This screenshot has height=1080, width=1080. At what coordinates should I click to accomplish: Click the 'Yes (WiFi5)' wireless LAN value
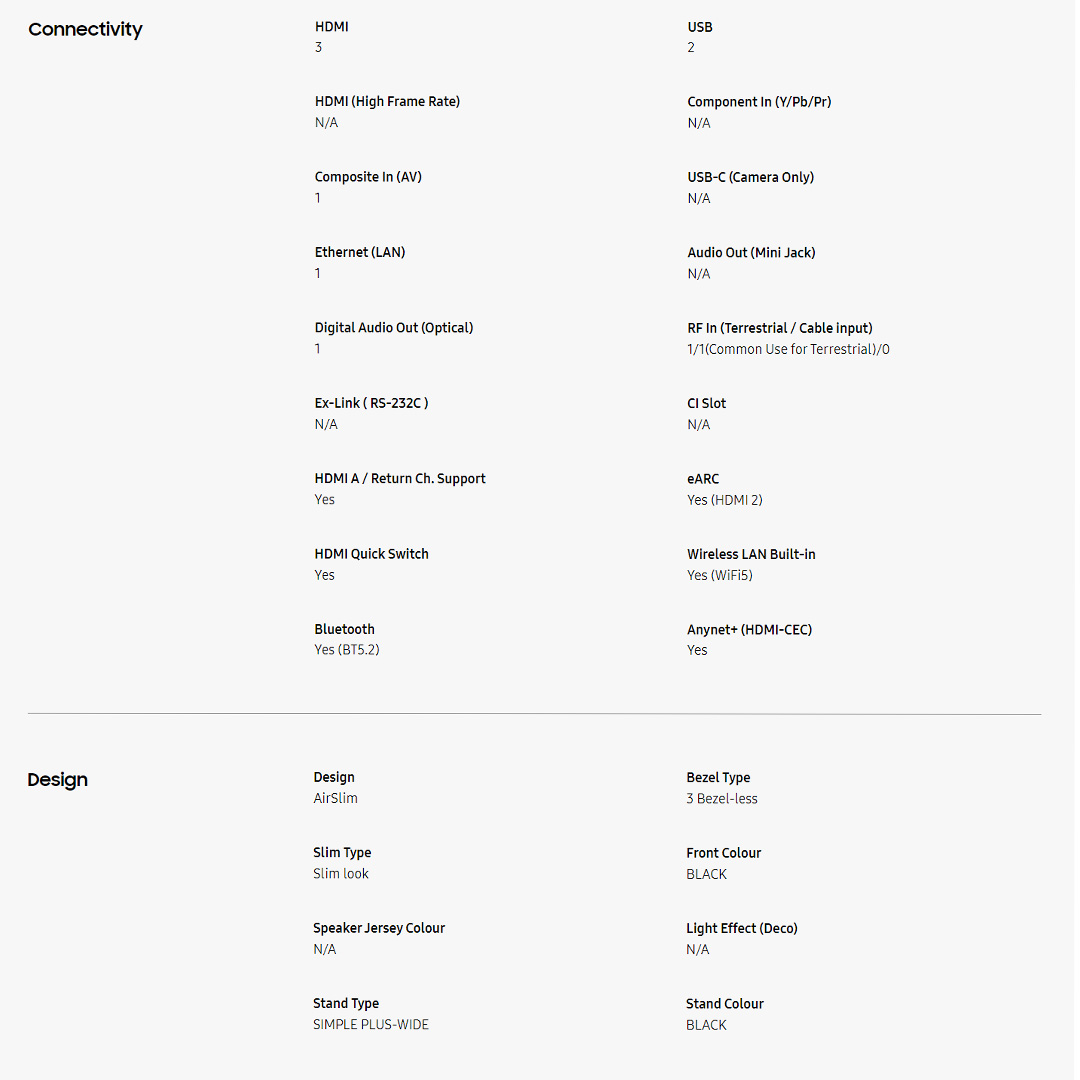pyautogui.click(x=719, y=575)
